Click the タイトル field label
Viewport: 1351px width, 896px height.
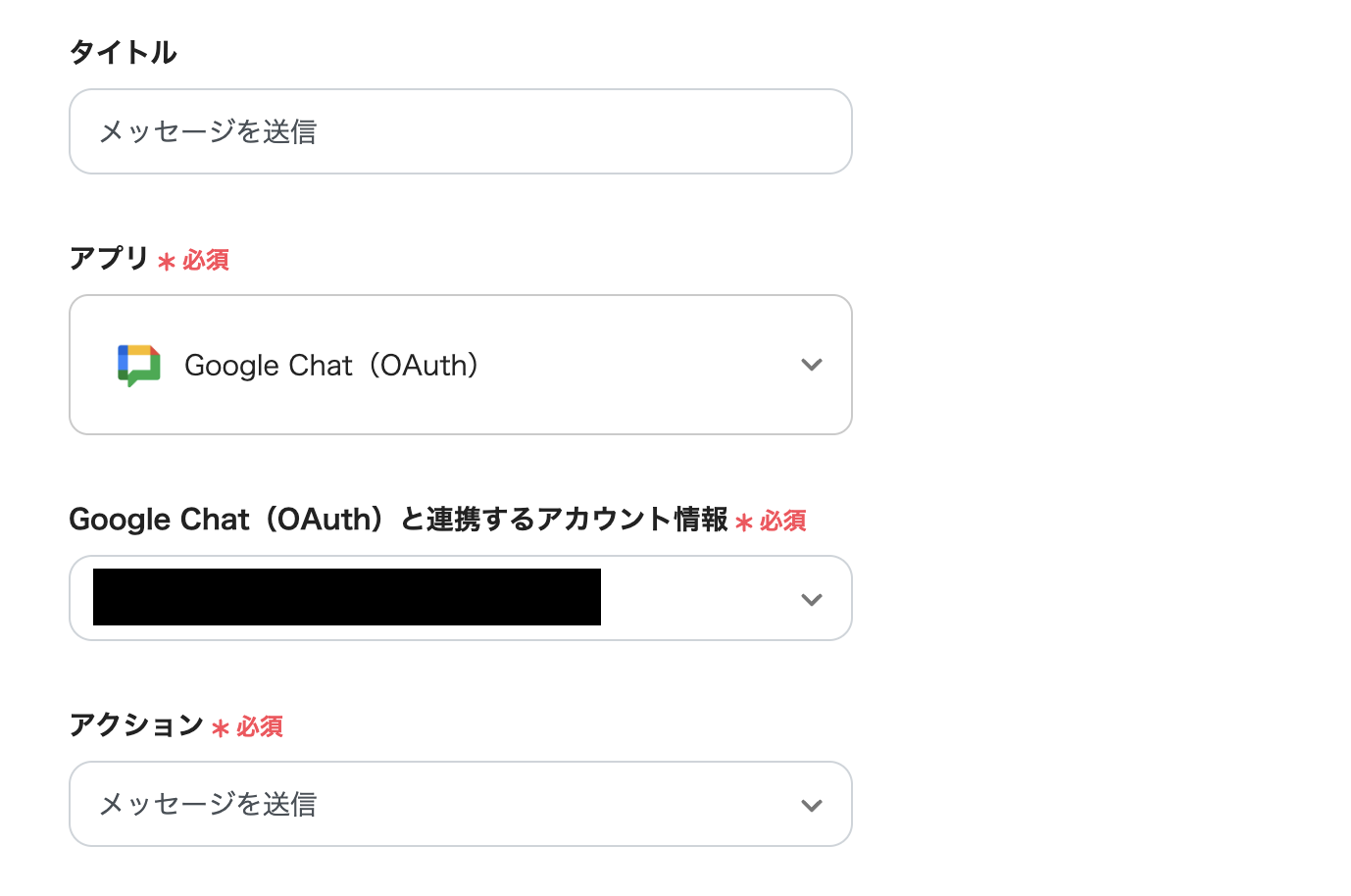tap(123, 52)
